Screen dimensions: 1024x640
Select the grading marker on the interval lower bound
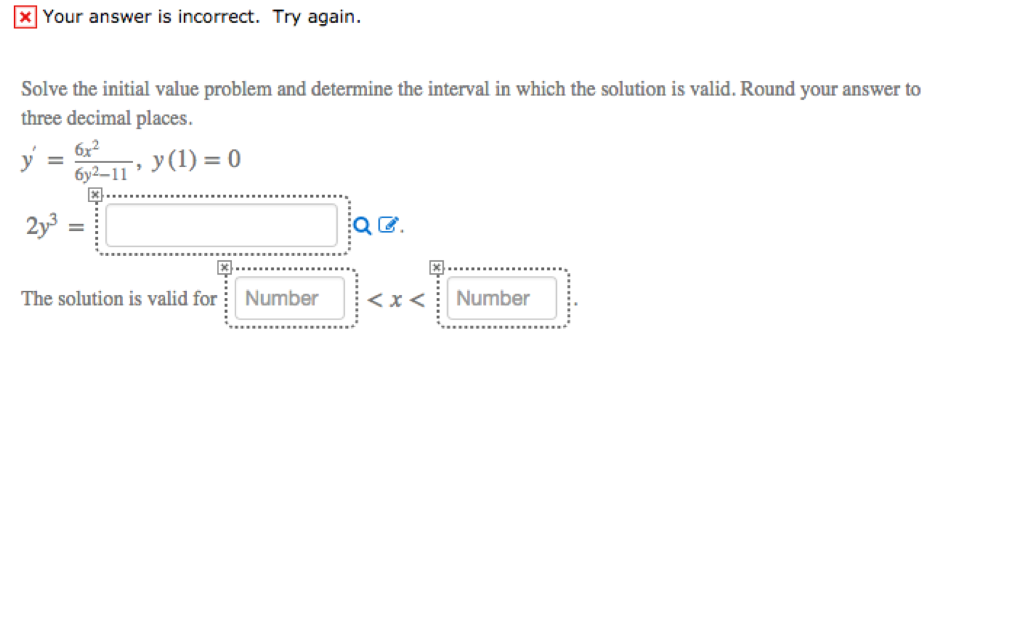(224, 267)
